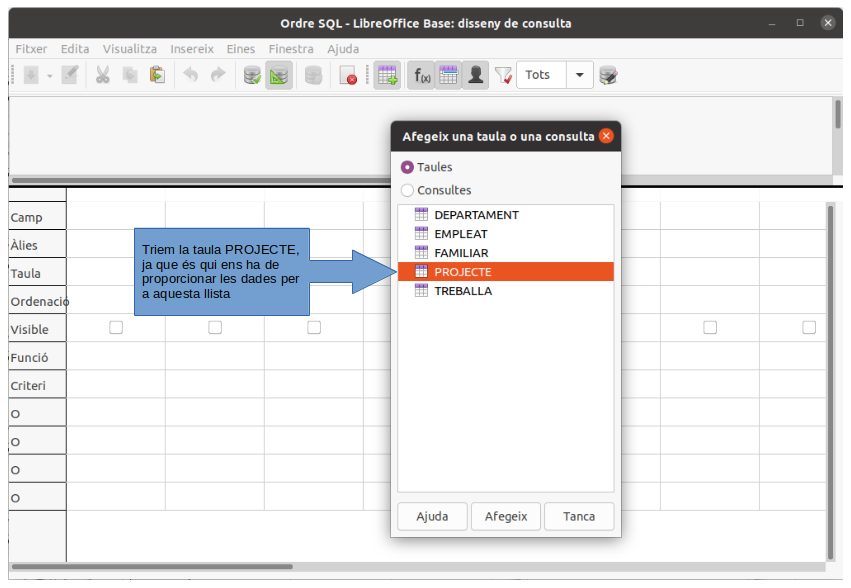Select DEPARTAMENT in the table list

point(506,215)
